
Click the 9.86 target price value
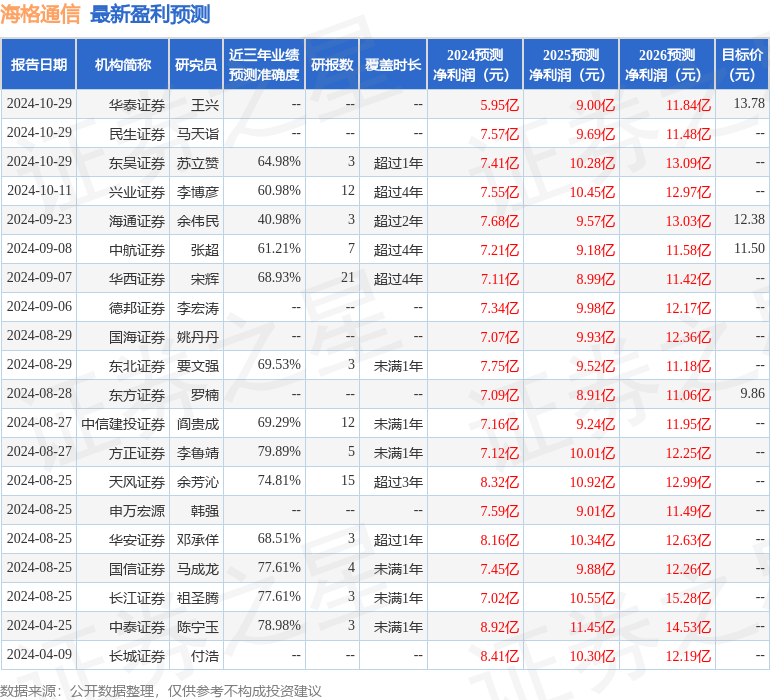[x=752, y=393]
